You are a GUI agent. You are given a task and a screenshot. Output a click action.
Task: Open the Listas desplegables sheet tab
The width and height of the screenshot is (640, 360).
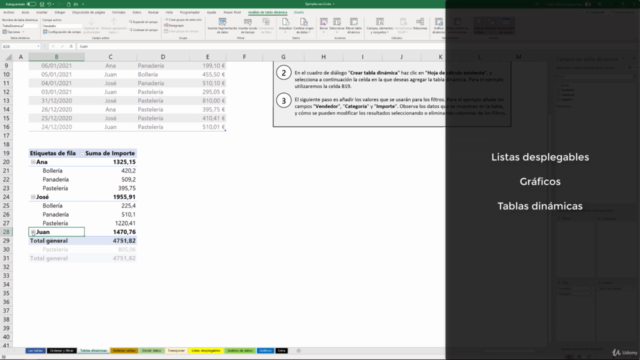point(206,351)
